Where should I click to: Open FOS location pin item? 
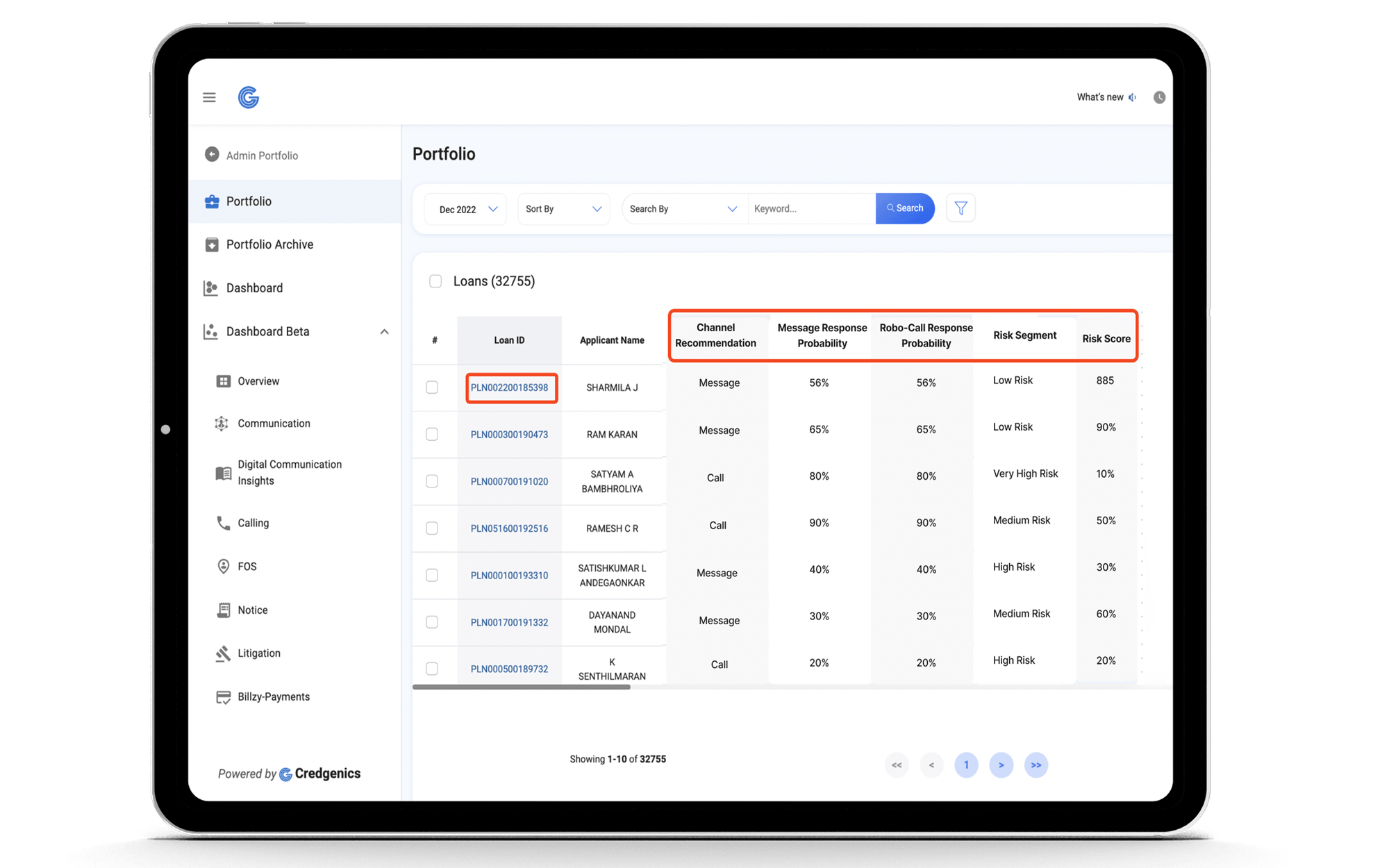point(223,567)
